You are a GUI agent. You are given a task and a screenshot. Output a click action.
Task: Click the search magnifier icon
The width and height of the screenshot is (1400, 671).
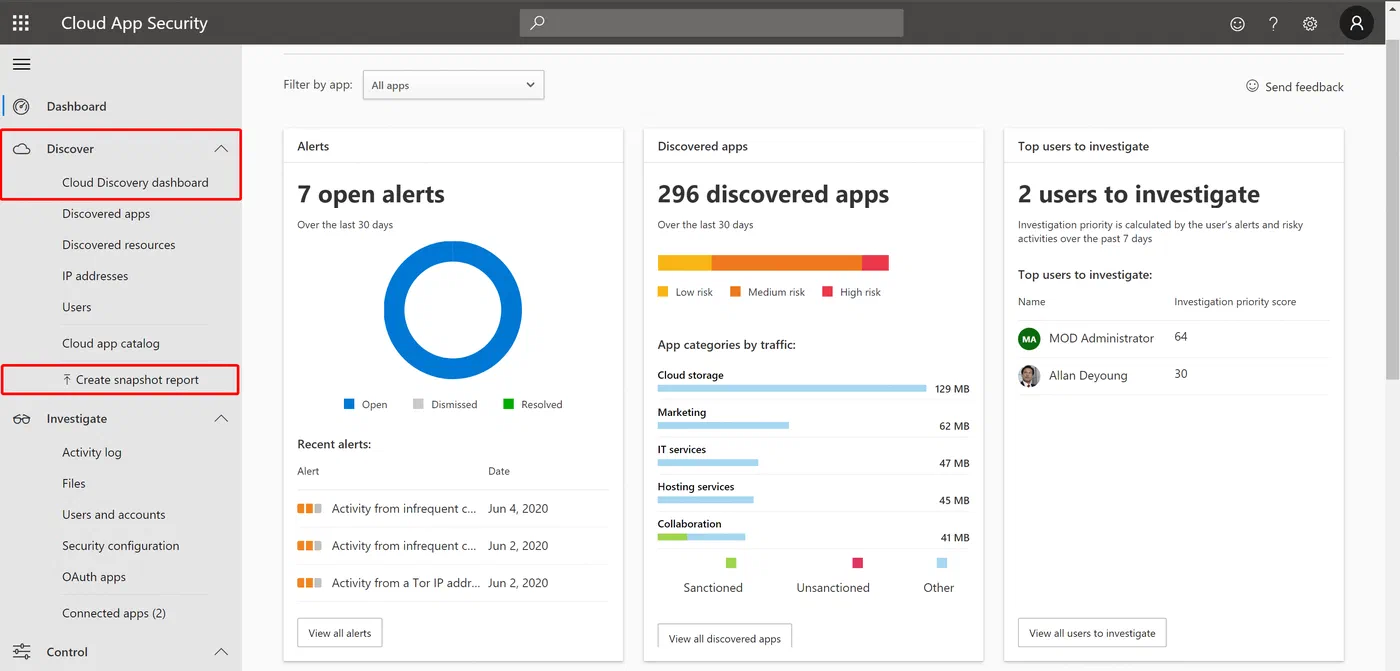(x=538, y=23)
